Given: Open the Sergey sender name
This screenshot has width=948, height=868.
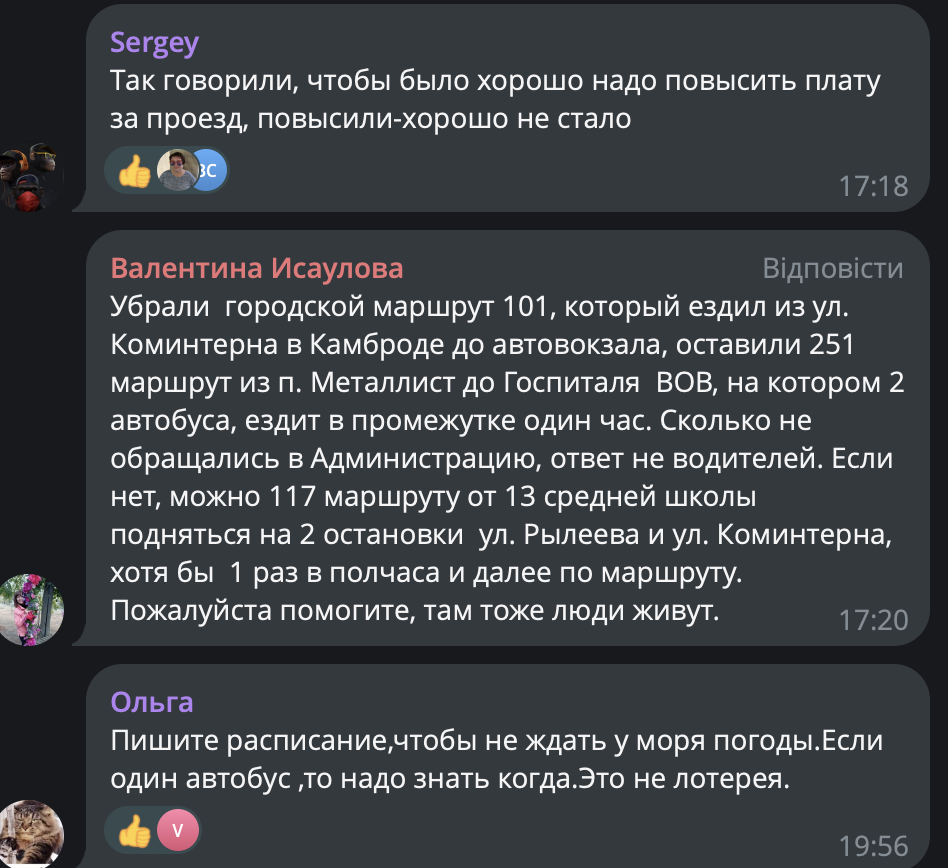Looking at the screenshot, I should coord(155,42).
